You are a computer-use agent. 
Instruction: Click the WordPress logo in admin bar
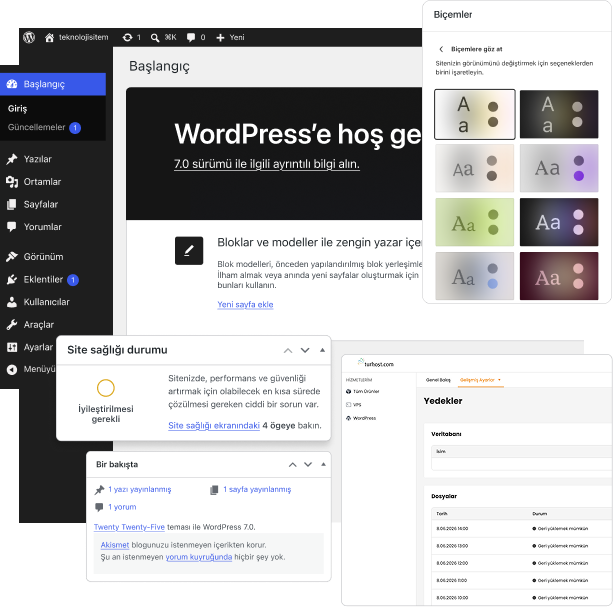coord(29,38)
